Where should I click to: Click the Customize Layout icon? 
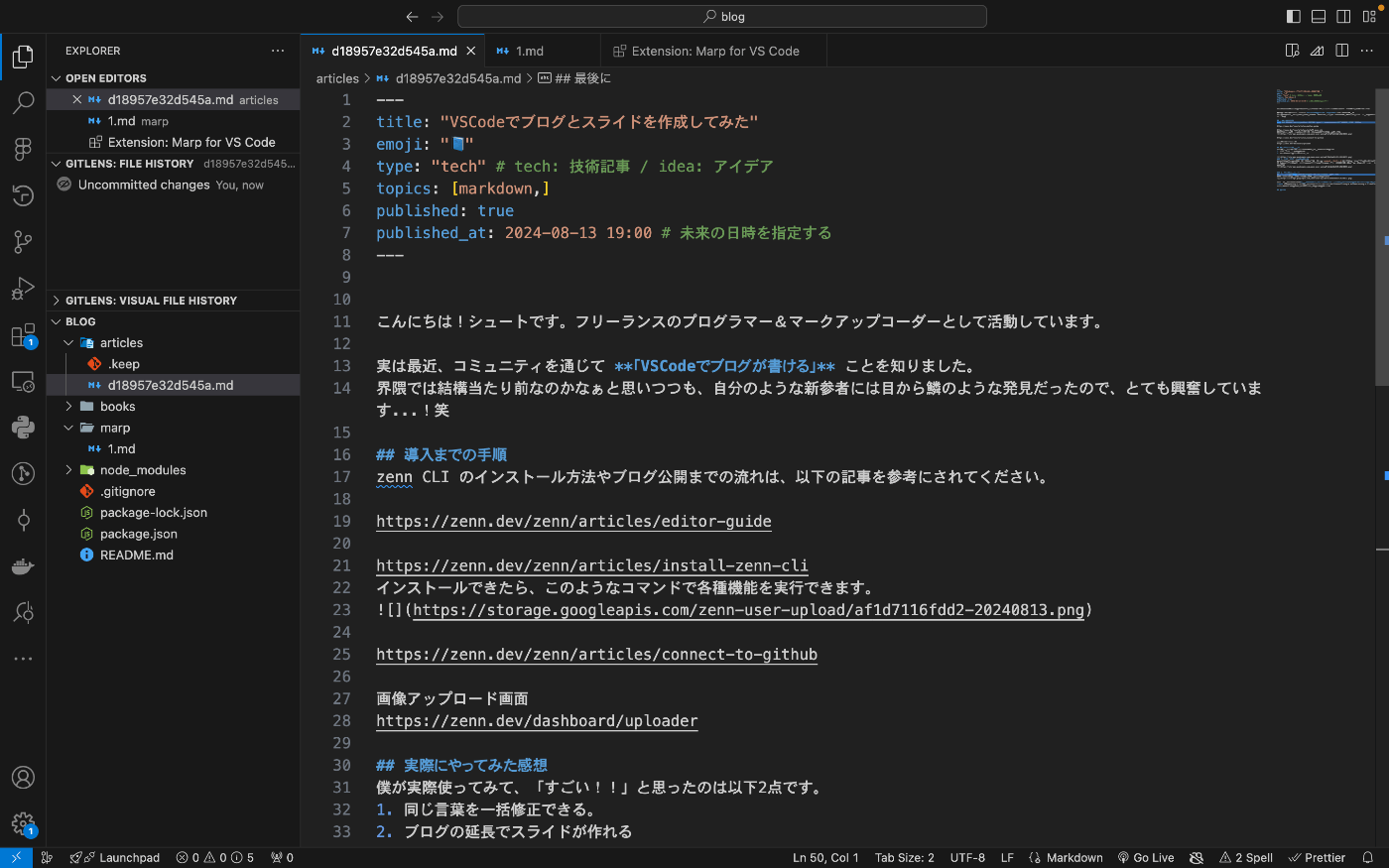tap(1369, 16)
